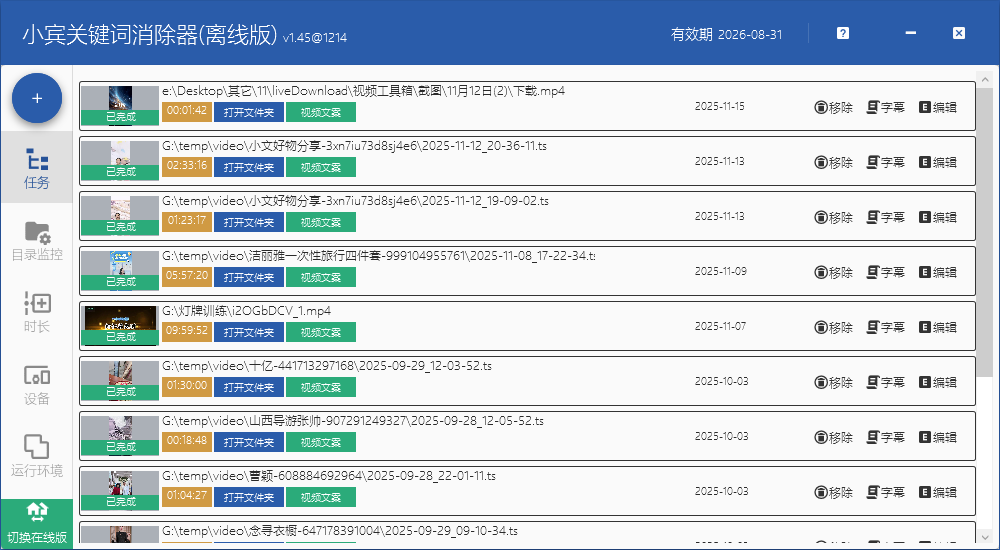Viewport: 1000px width, 550px height.
Task: Open 字幕 for the 灯牌训练 video
Action: (x=886, y=327)
